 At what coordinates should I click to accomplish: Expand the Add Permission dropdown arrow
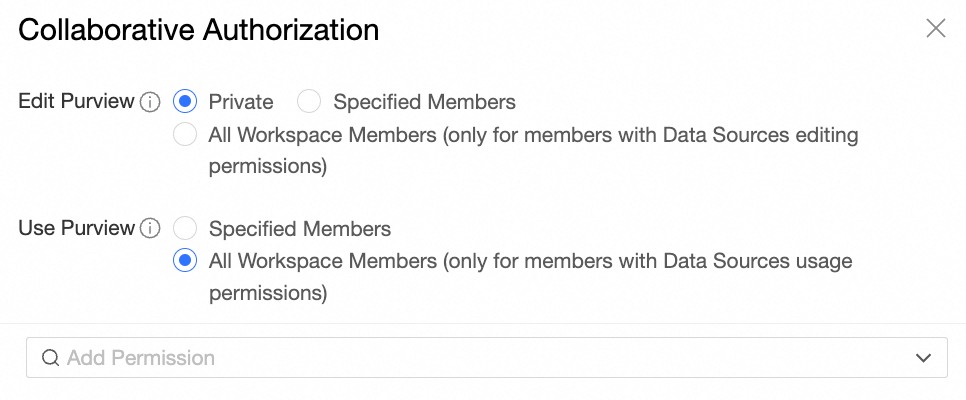tap(923, 358)
